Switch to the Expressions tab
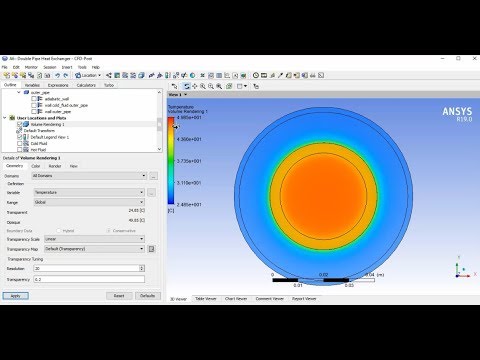The image size is (480, 360). click(58, 85)
